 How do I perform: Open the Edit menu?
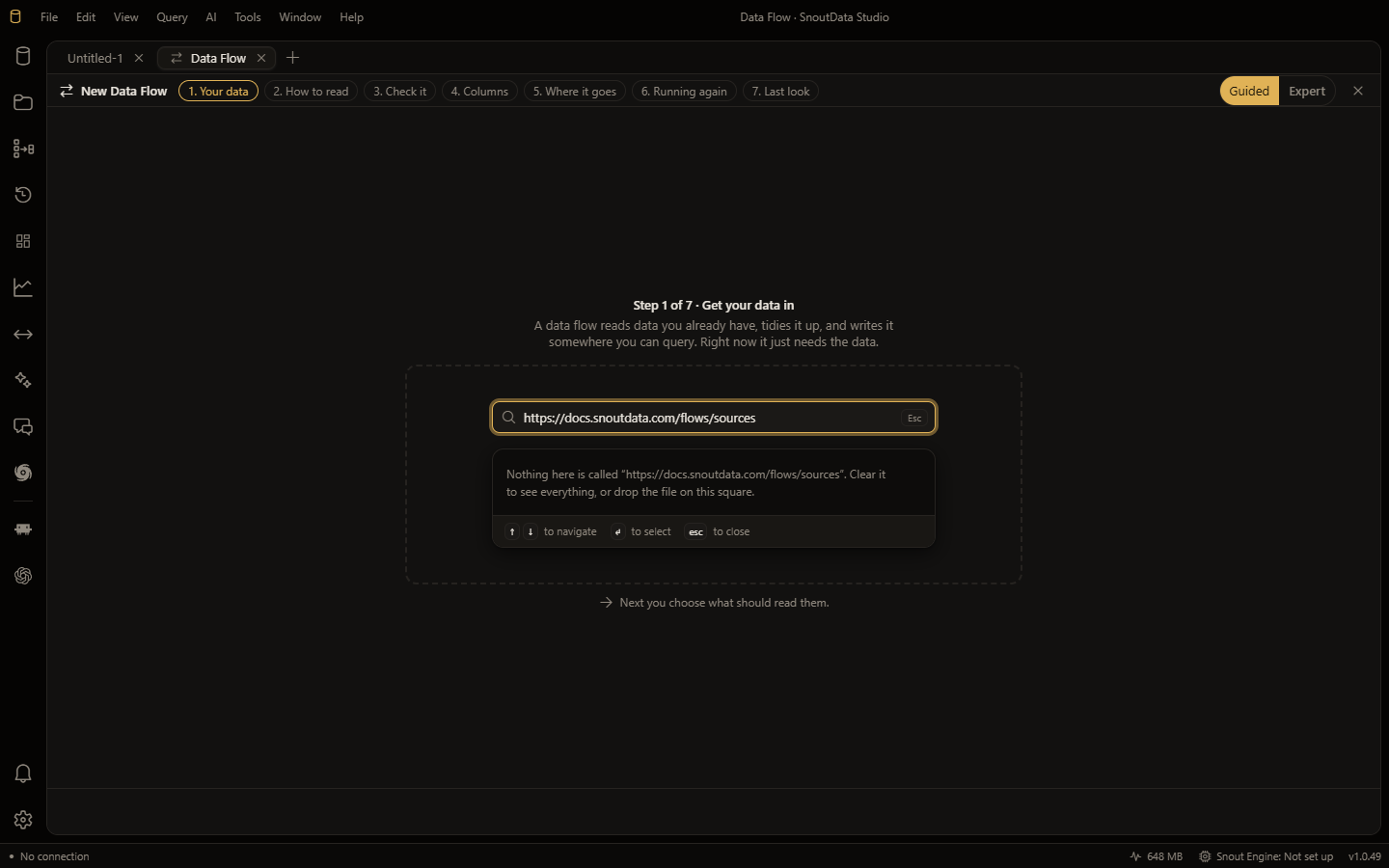[86, 17]
